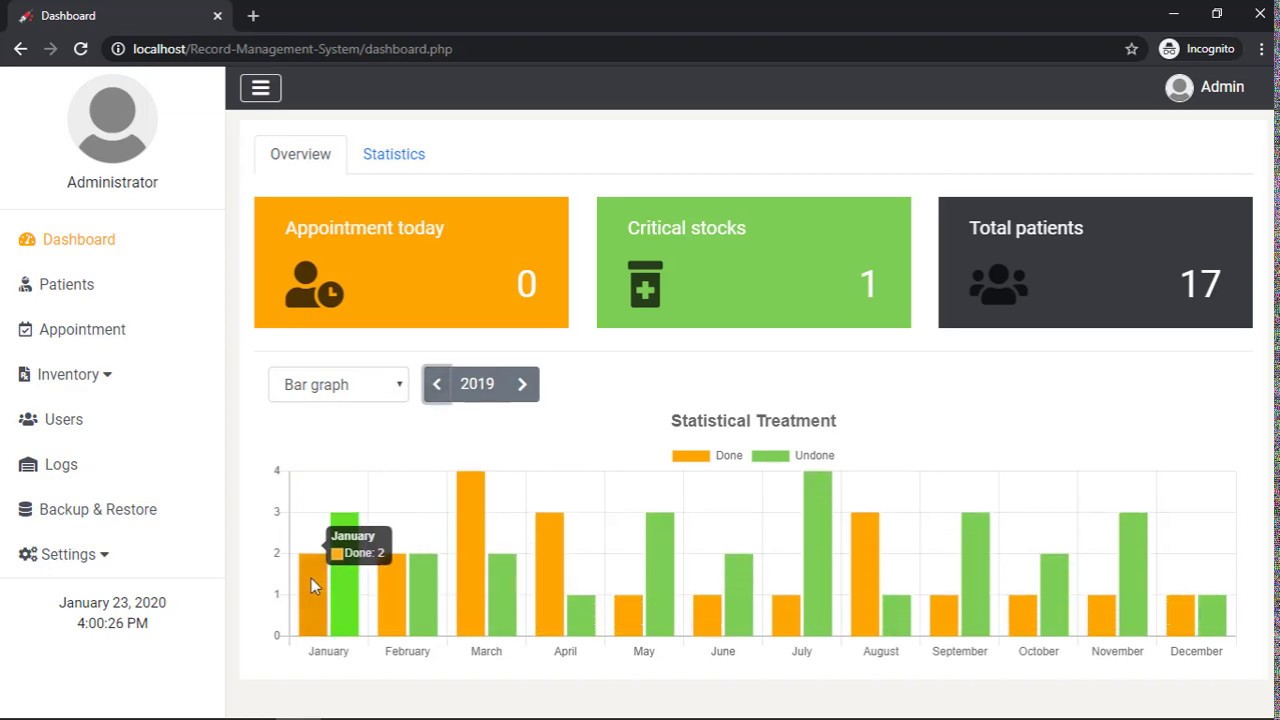Click the April Done bar
The image size is (1280, 720).
[x=550, y=574]
